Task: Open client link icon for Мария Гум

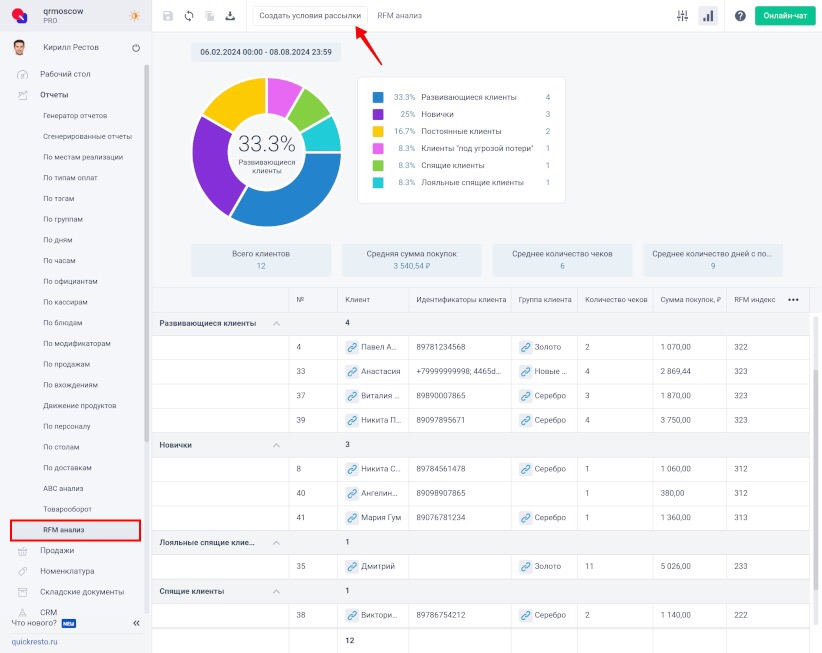Action: (352, 517)
